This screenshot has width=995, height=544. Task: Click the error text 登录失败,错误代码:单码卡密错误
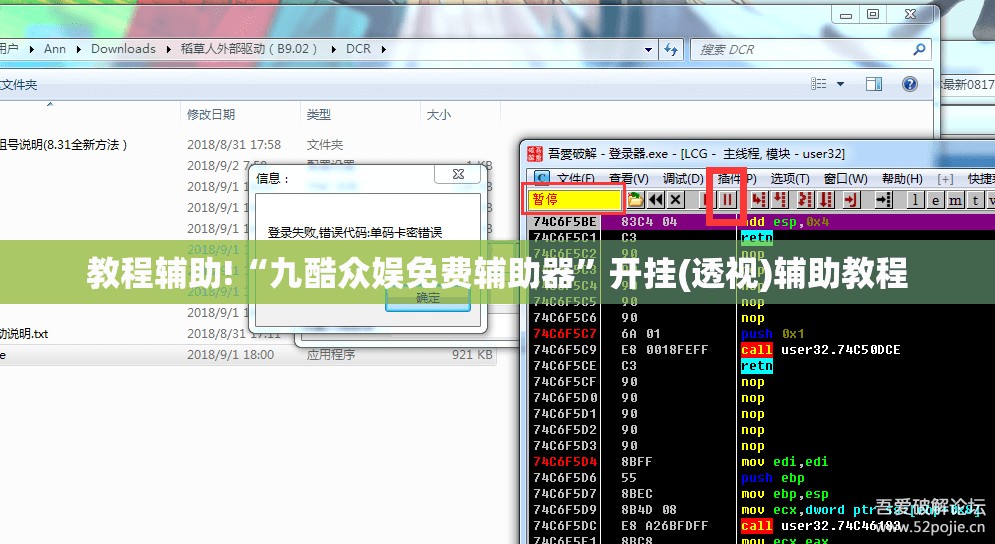point(354,233)
